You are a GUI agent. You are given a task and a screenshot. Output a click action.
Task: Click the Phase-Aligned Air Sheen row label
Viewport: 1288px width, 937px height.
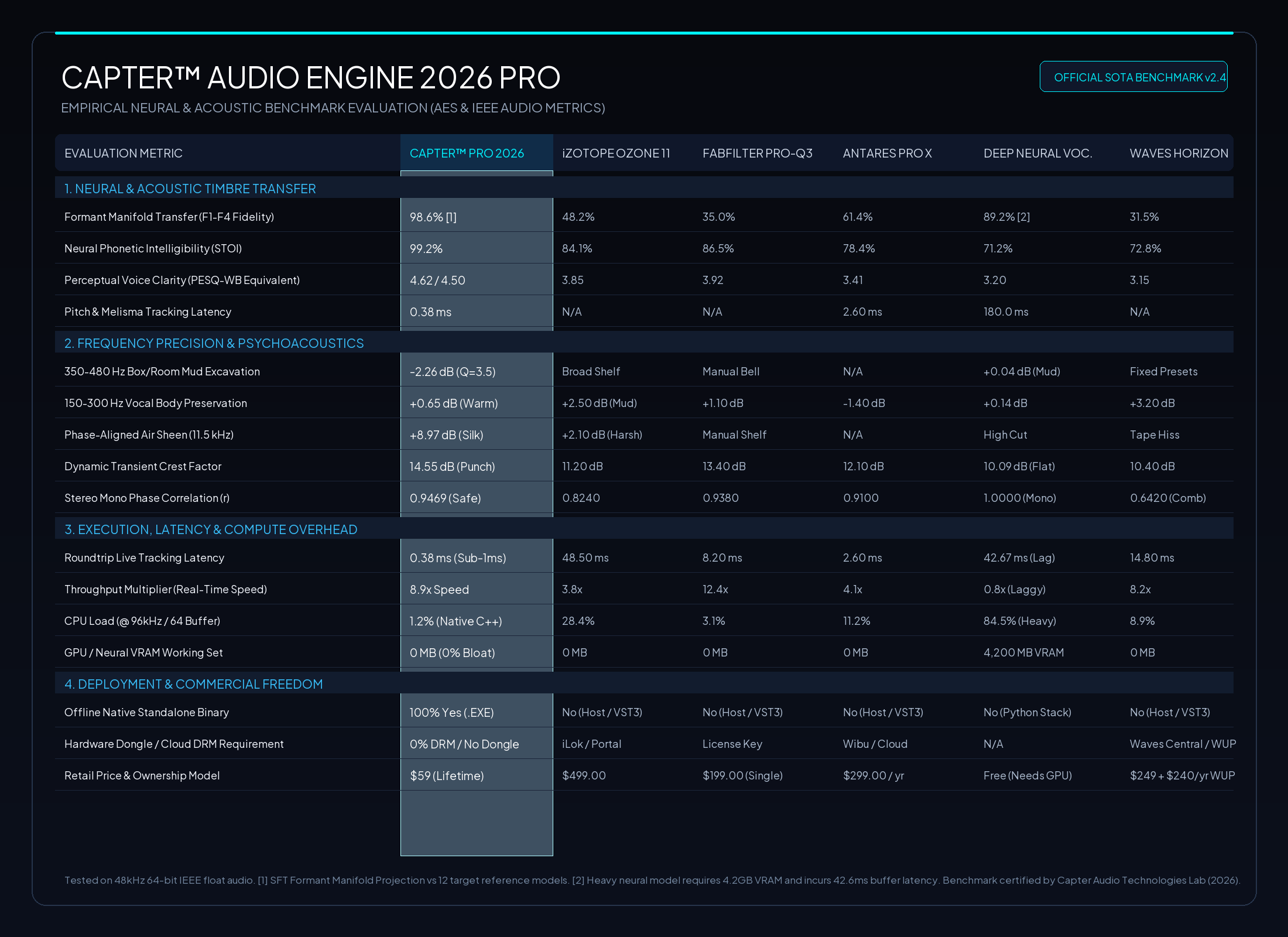click(149, 435)
